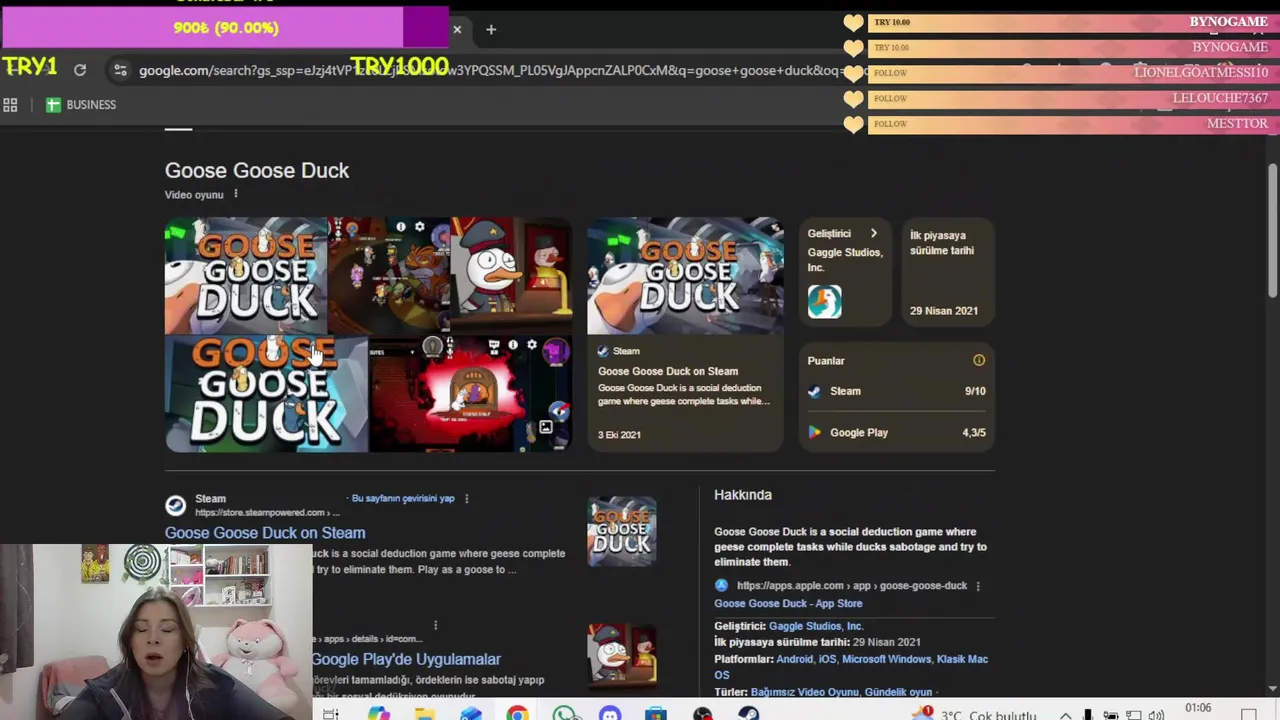Open the 'Bağımsız Video Oyunu' genre link
Viewport: 1280px width, 720px height.
coord(805,692)
